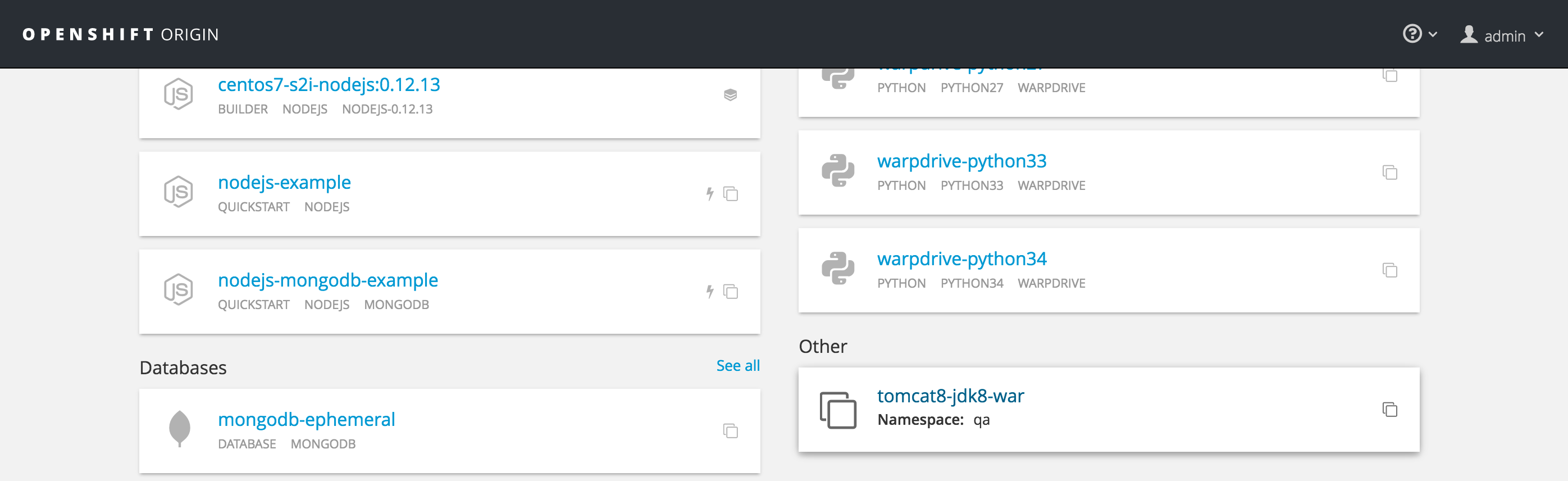Click the NodeJS icon for centos7-s2i-nodejs
Viewport: 1568px width, 481px height.
click(x=179, y=94)
